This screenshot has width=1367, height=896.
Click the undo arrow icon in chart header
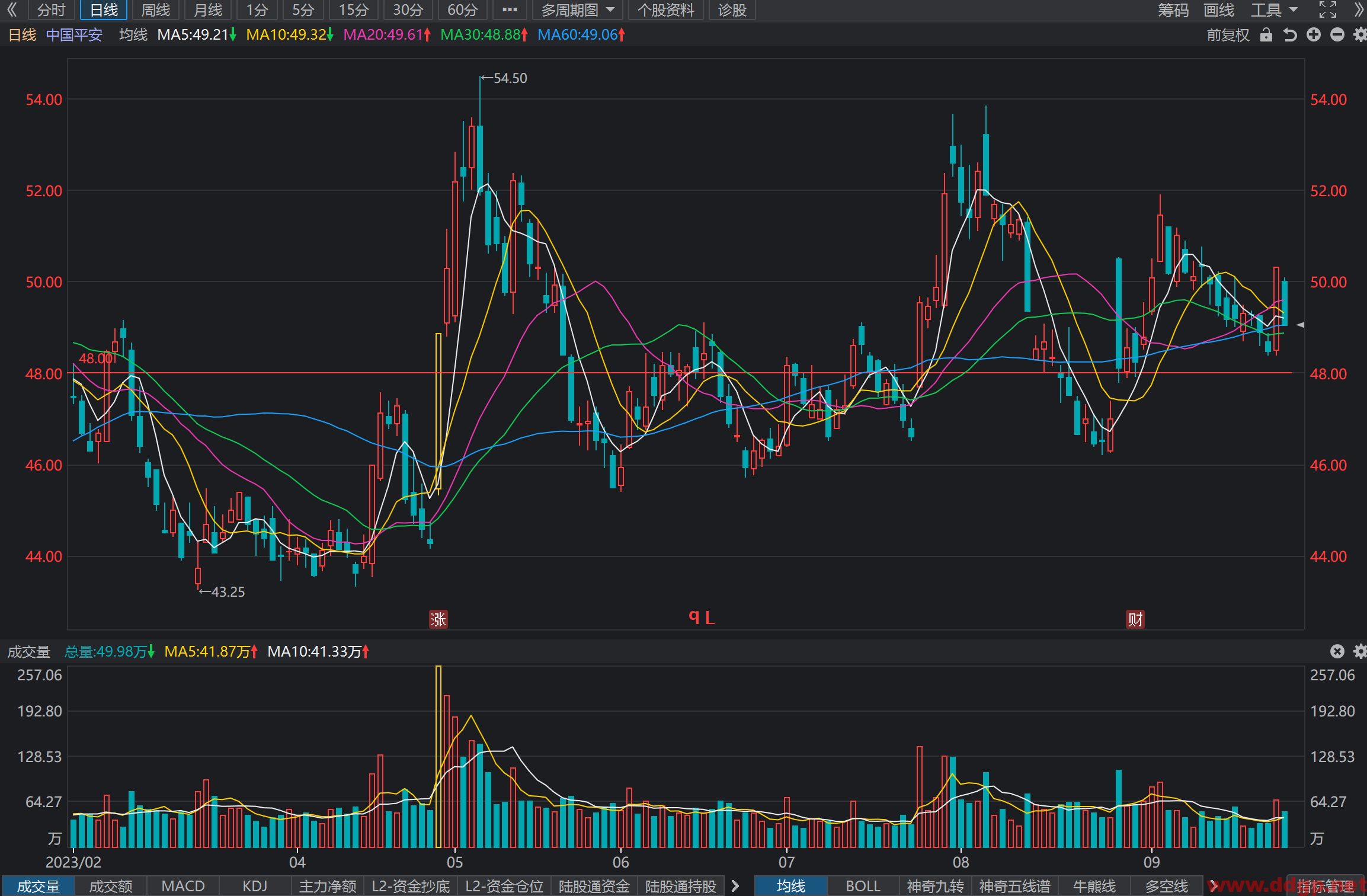pos(1290,35)
